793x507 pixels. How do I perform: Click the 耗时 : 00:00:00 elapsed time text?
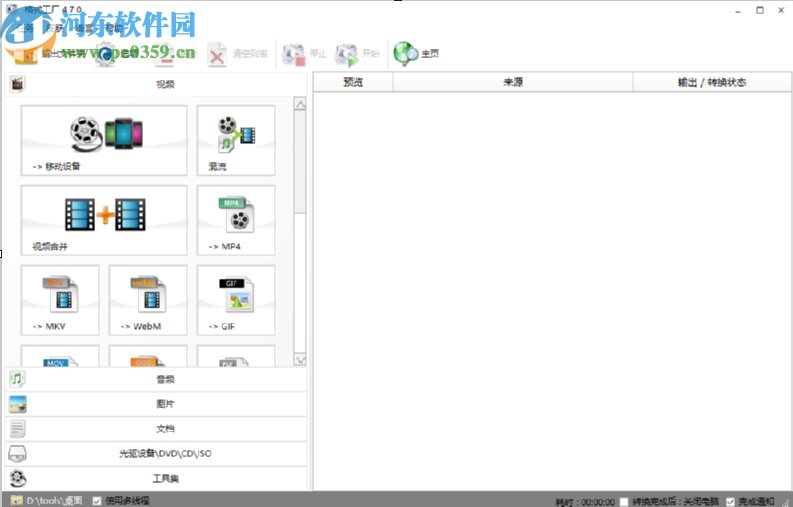click(x=585, y=502)
